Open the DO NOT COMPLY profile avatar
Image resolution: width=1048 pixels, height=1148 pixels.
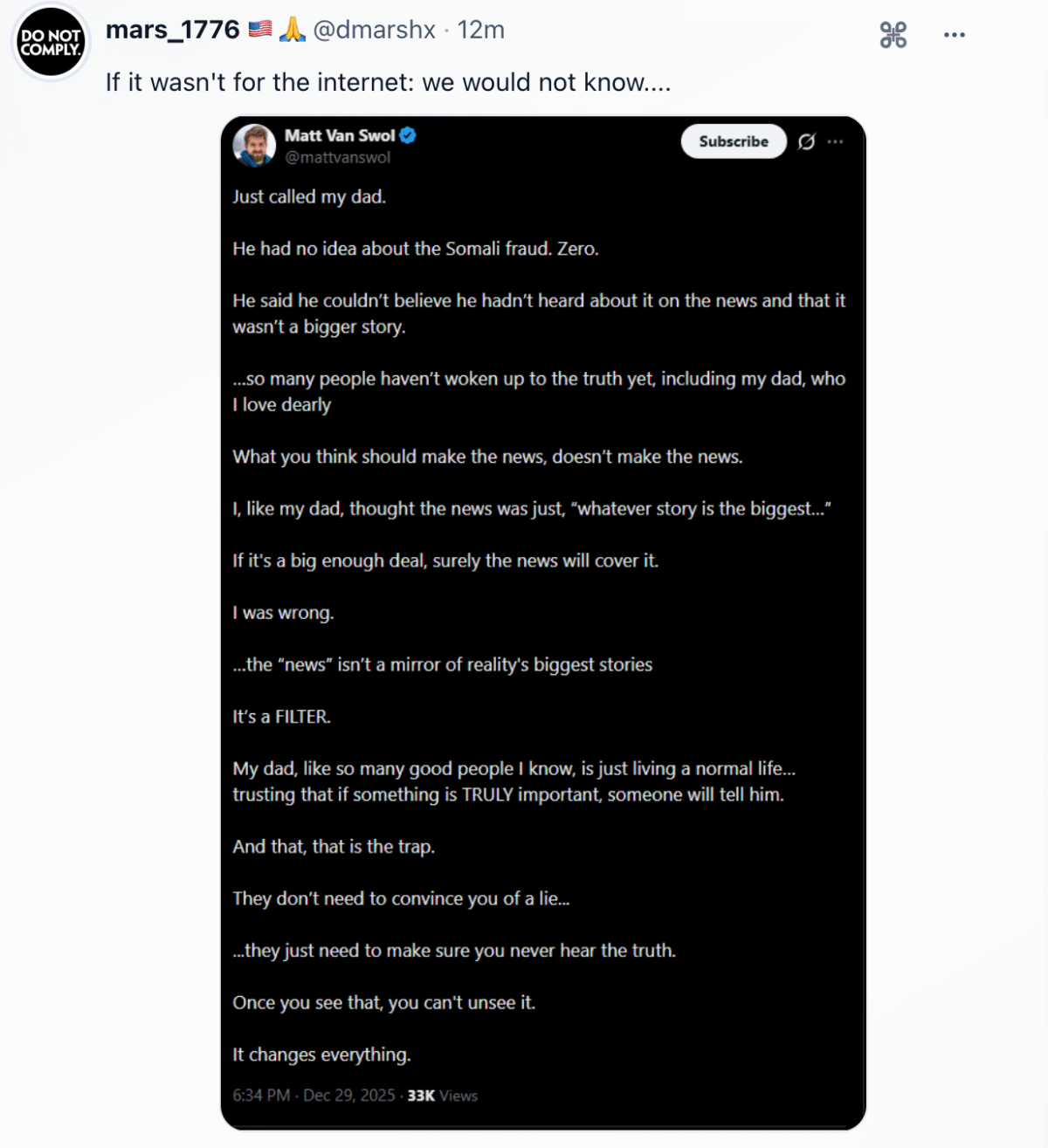[x=51, y=42]
